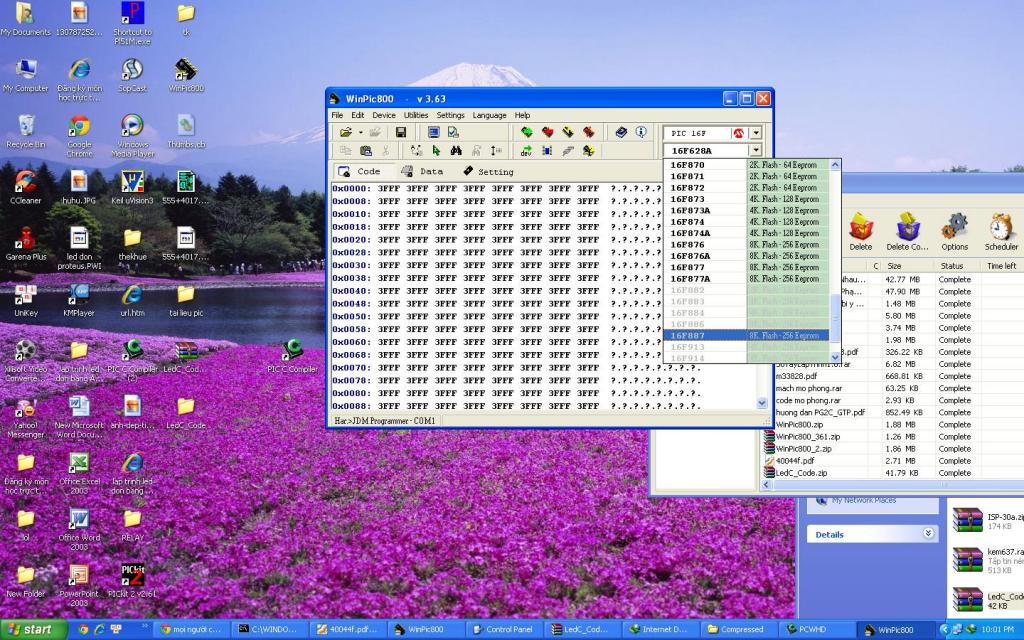
Task: Click the yellow bug icon in second toolbar row
Action: click(588, 151)
